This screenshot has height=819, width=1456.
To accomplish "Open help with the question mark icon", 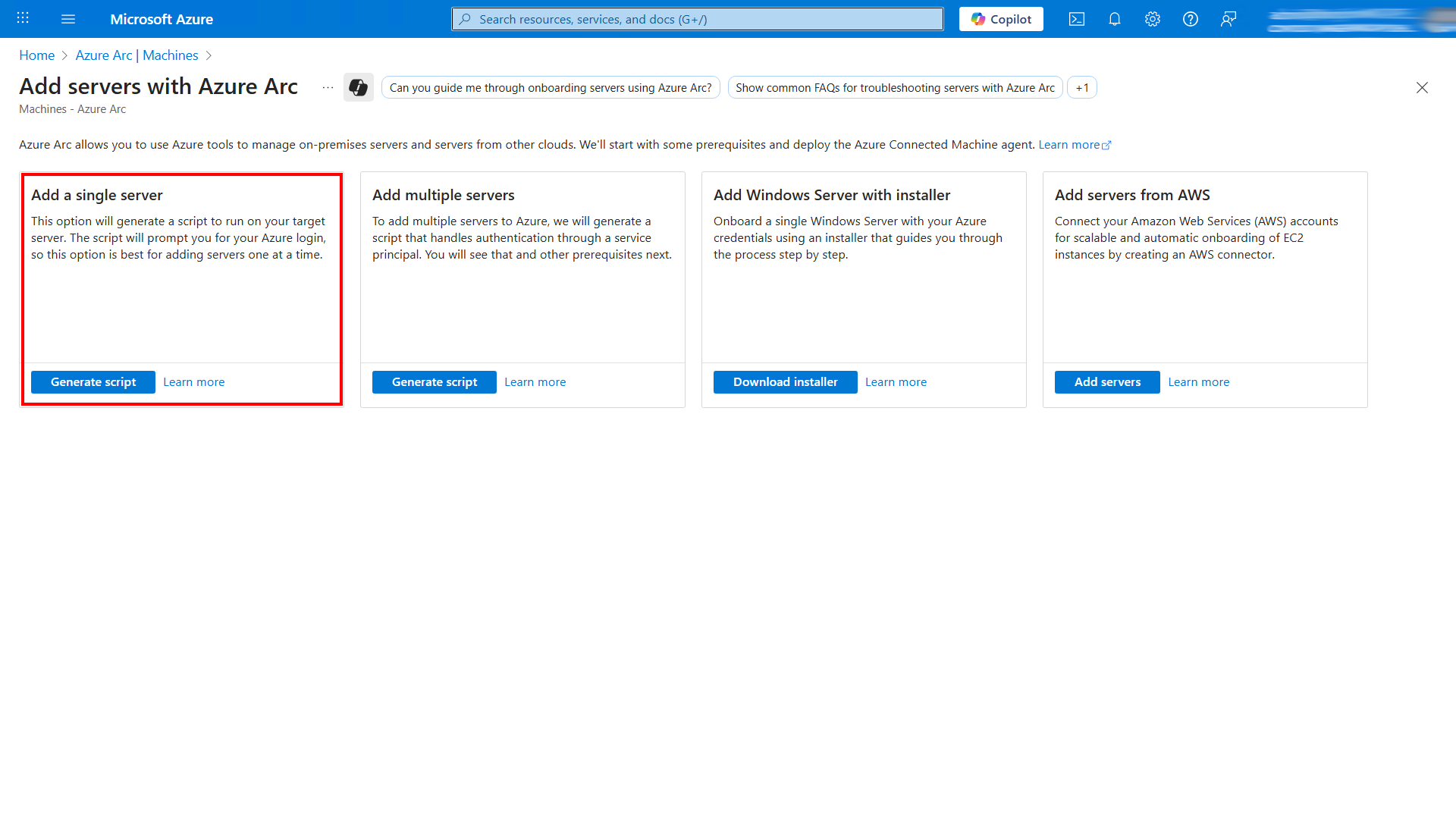I will click(x=1190, y=19).
